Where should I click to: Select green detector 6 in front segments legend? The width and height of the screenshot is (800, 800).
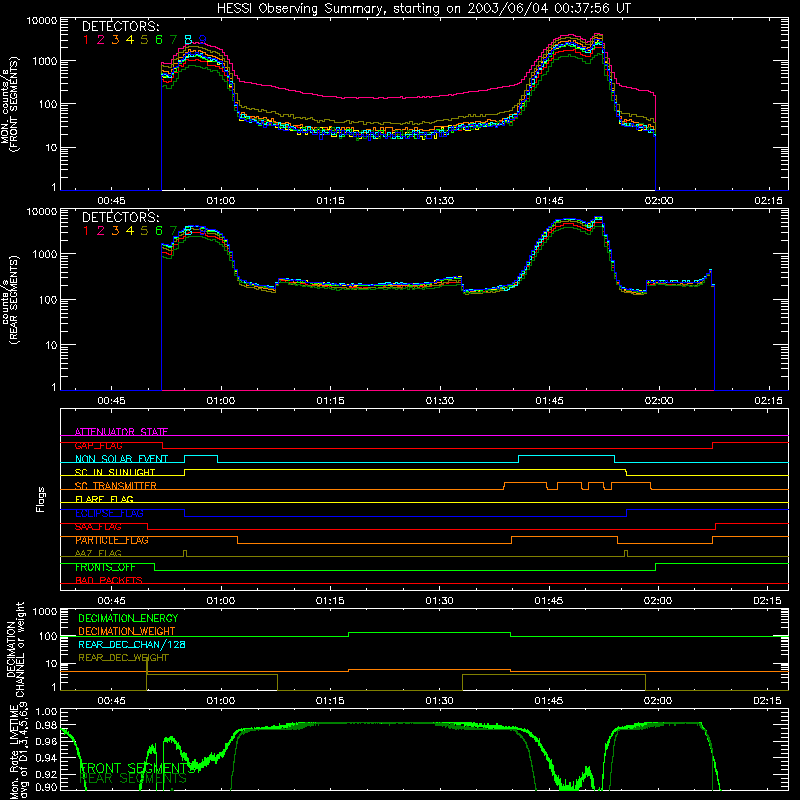159,40
